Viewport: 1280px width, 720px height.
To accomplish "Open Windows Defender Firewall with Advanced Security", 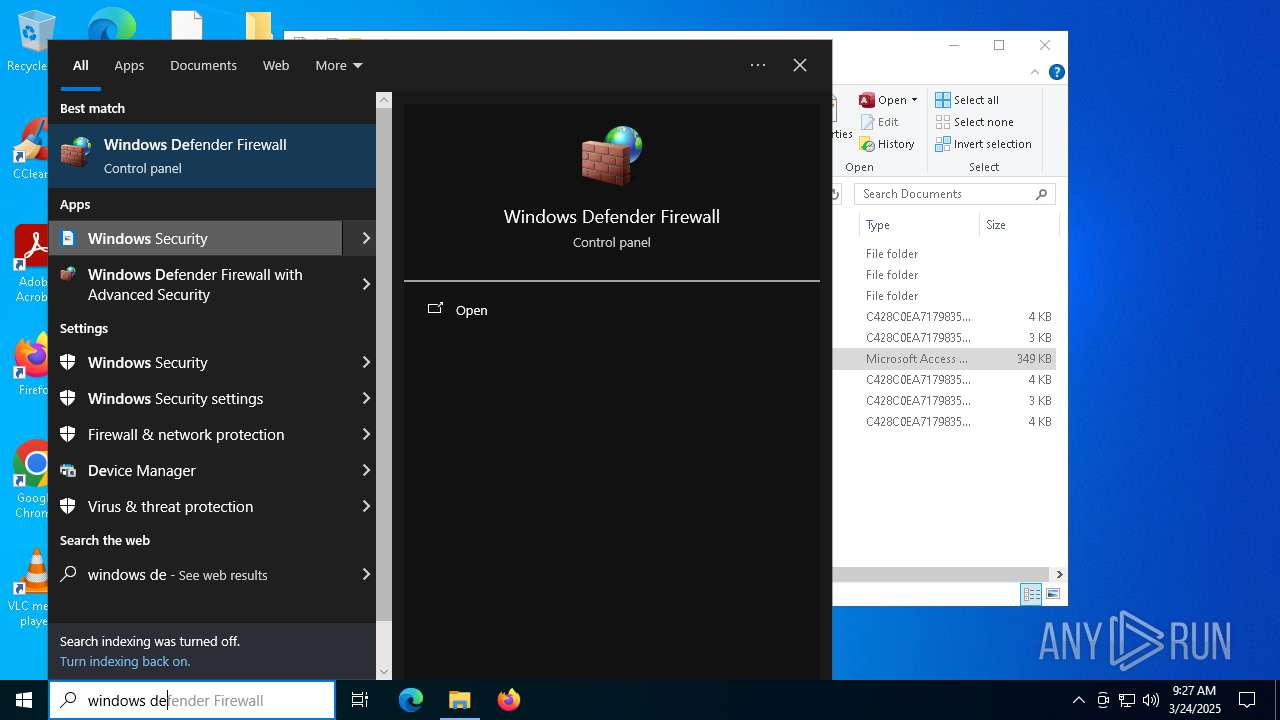I will [x=195, y=284].
